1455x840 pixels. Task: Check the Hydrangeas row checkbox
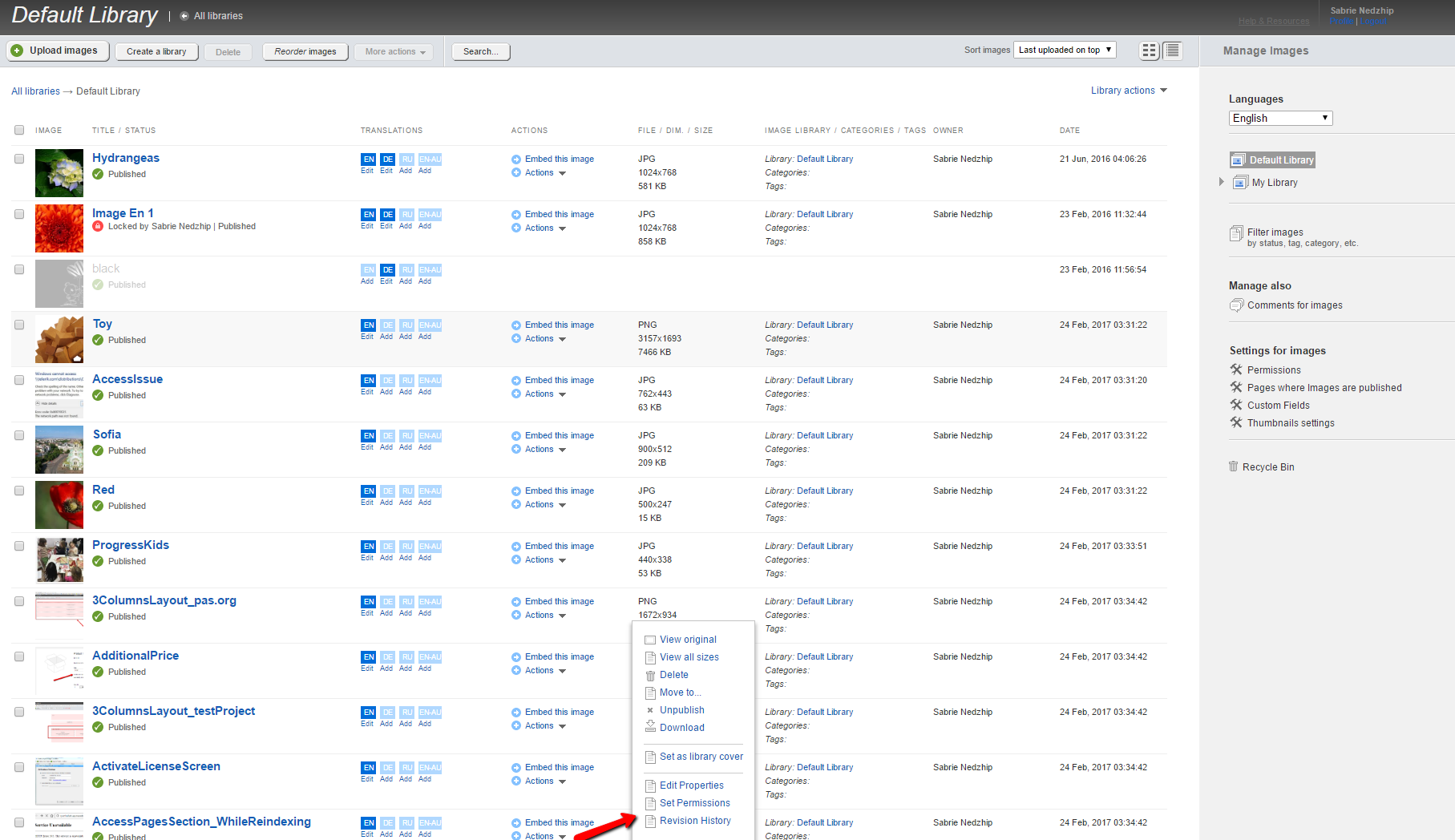[19, 159]
